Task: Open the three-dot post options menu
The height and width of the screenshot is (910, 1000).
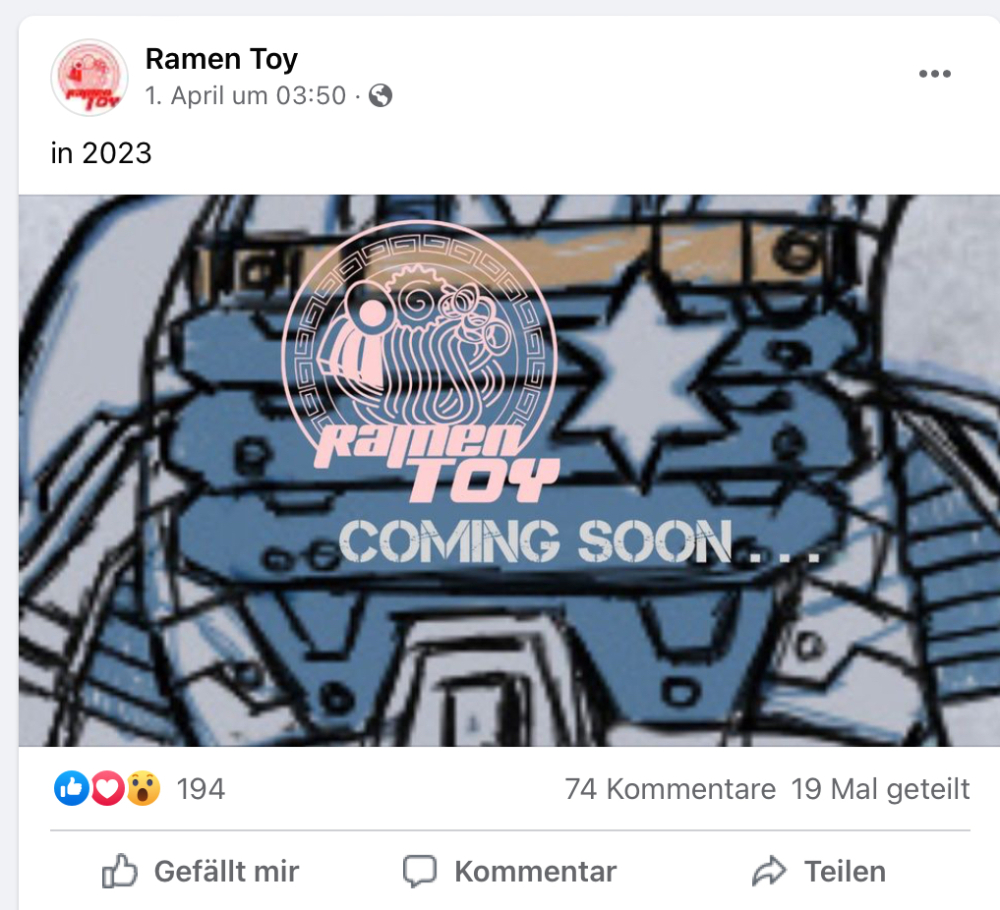Action: click(934, 74)
